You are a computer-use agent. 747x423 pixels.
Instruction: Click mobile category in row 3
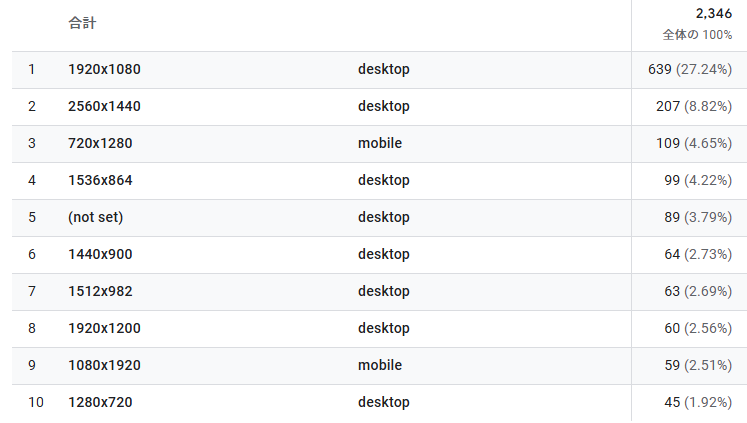coord(380,143)
